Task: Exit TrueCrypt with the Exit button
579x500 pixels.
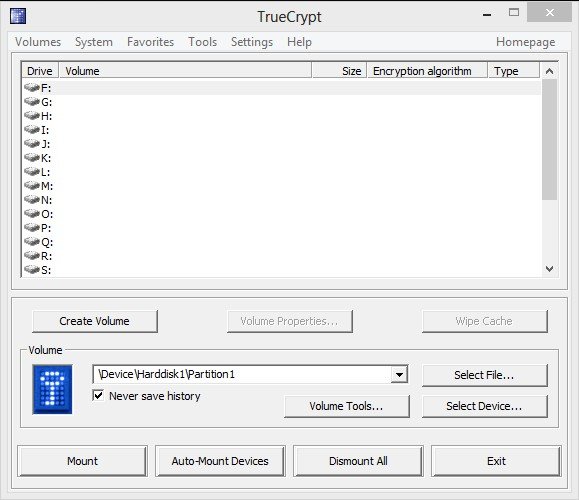Action: tap(496, 461)
